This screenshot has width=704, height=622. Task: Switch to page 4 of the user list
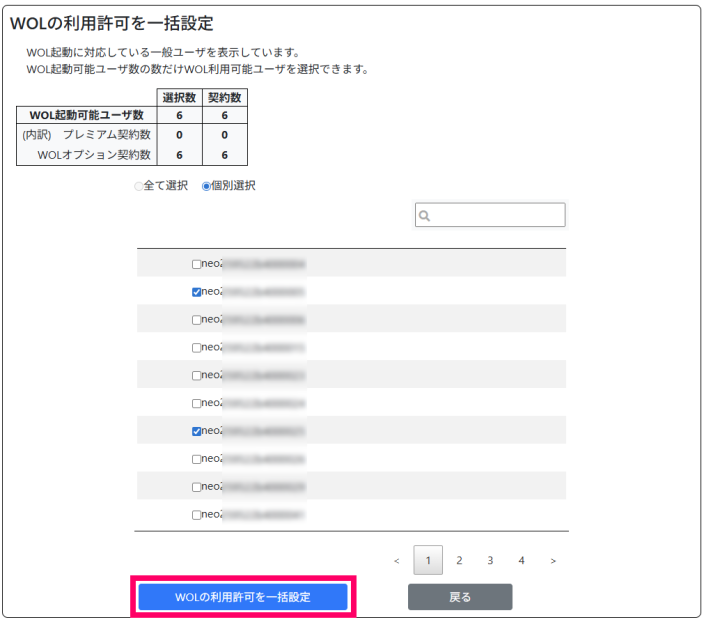pyautogui.click(x=521, y=561)
